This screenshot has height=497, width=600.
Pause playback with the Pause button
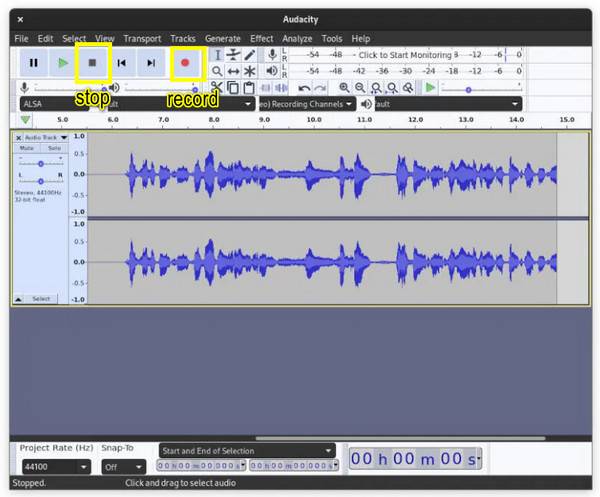pos(34,63)
